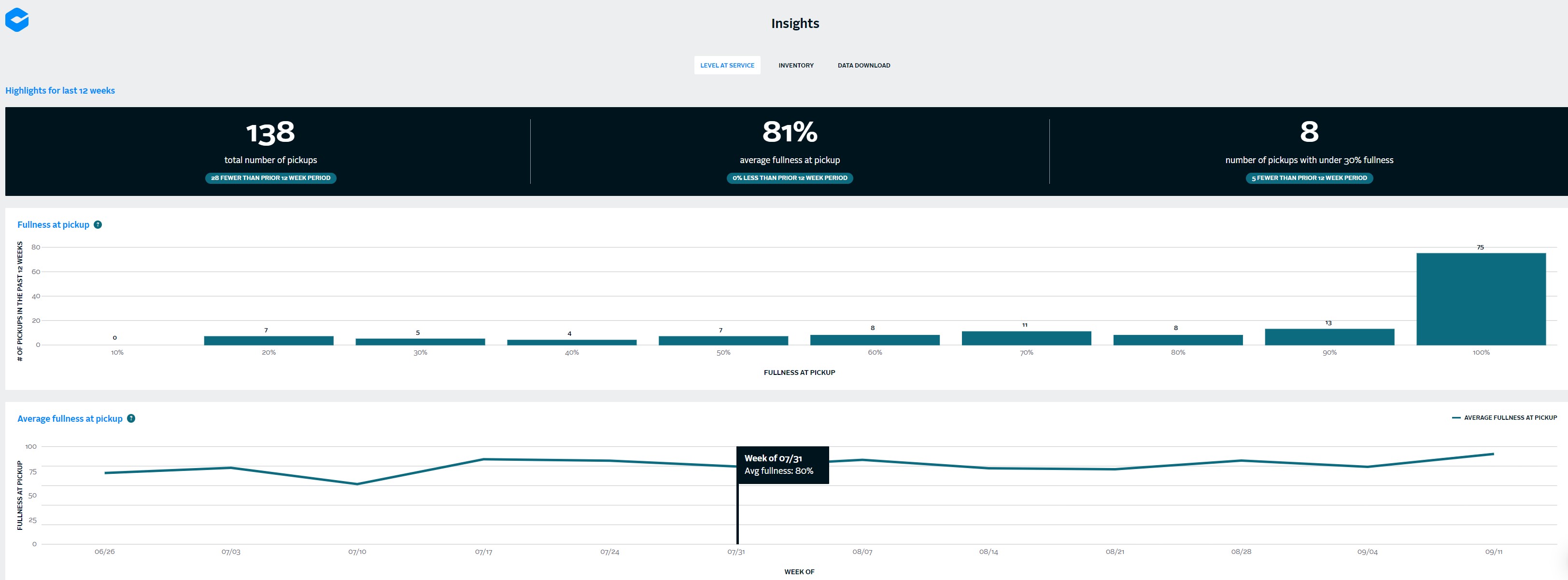Go to Data Download tab
The height and width of the screenshot is (580, 1568).
point(863,65)
